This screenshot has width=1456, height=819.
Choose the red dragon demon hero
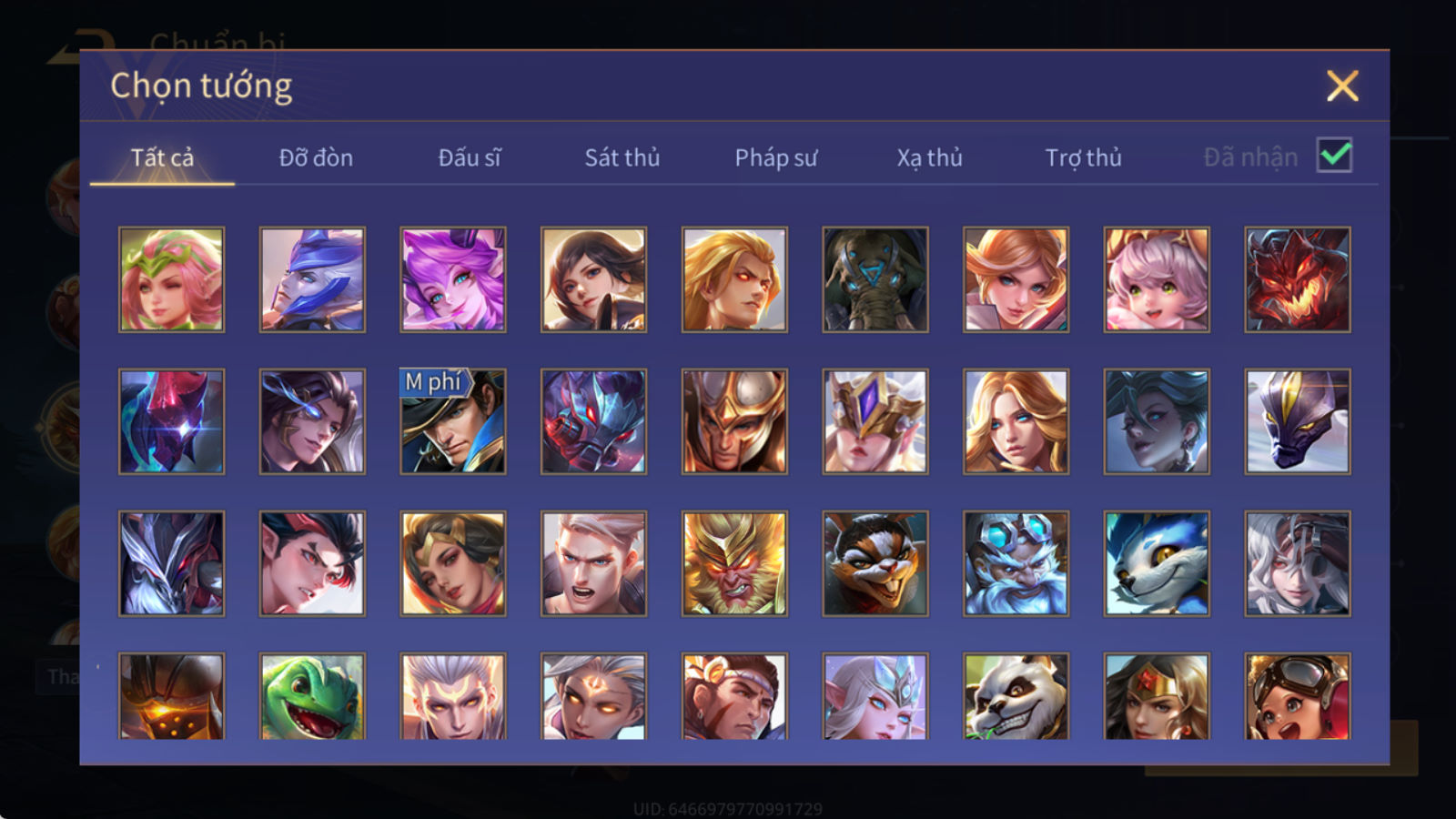(x=1297, y=279)
